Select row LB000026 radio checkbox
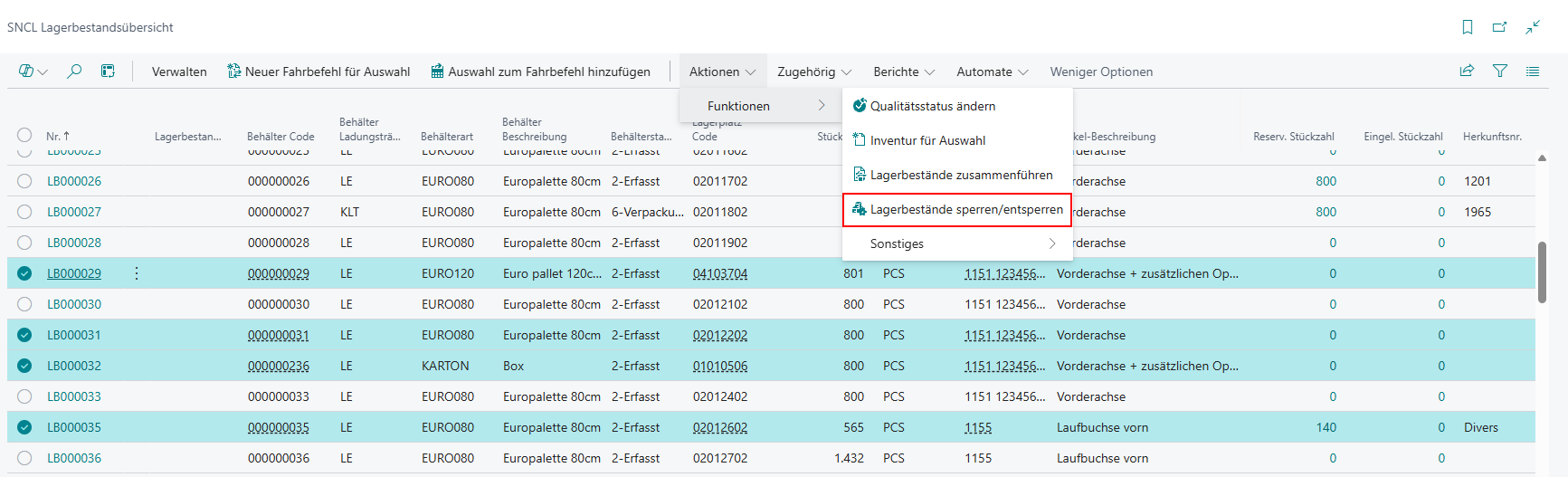The height and width of the screenshot is (477, 1568). (24, 181)
